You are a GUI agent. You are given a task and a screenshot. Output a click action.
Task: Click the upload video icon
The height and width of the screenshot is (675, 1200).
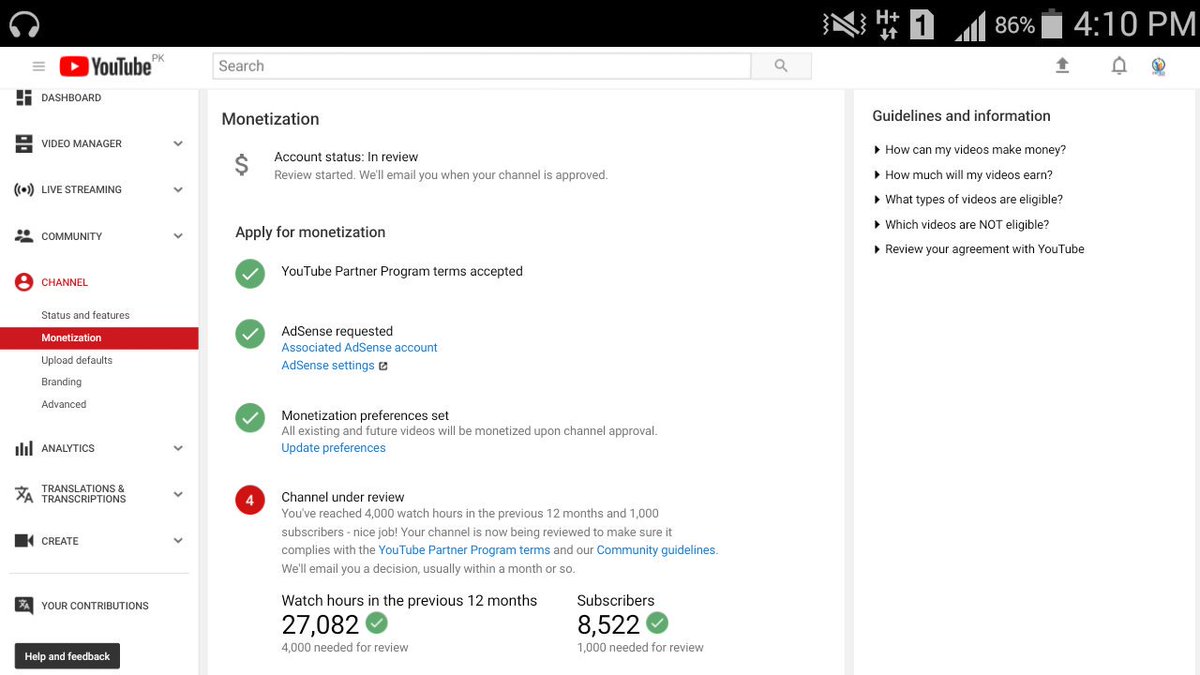pos(1062,65)
